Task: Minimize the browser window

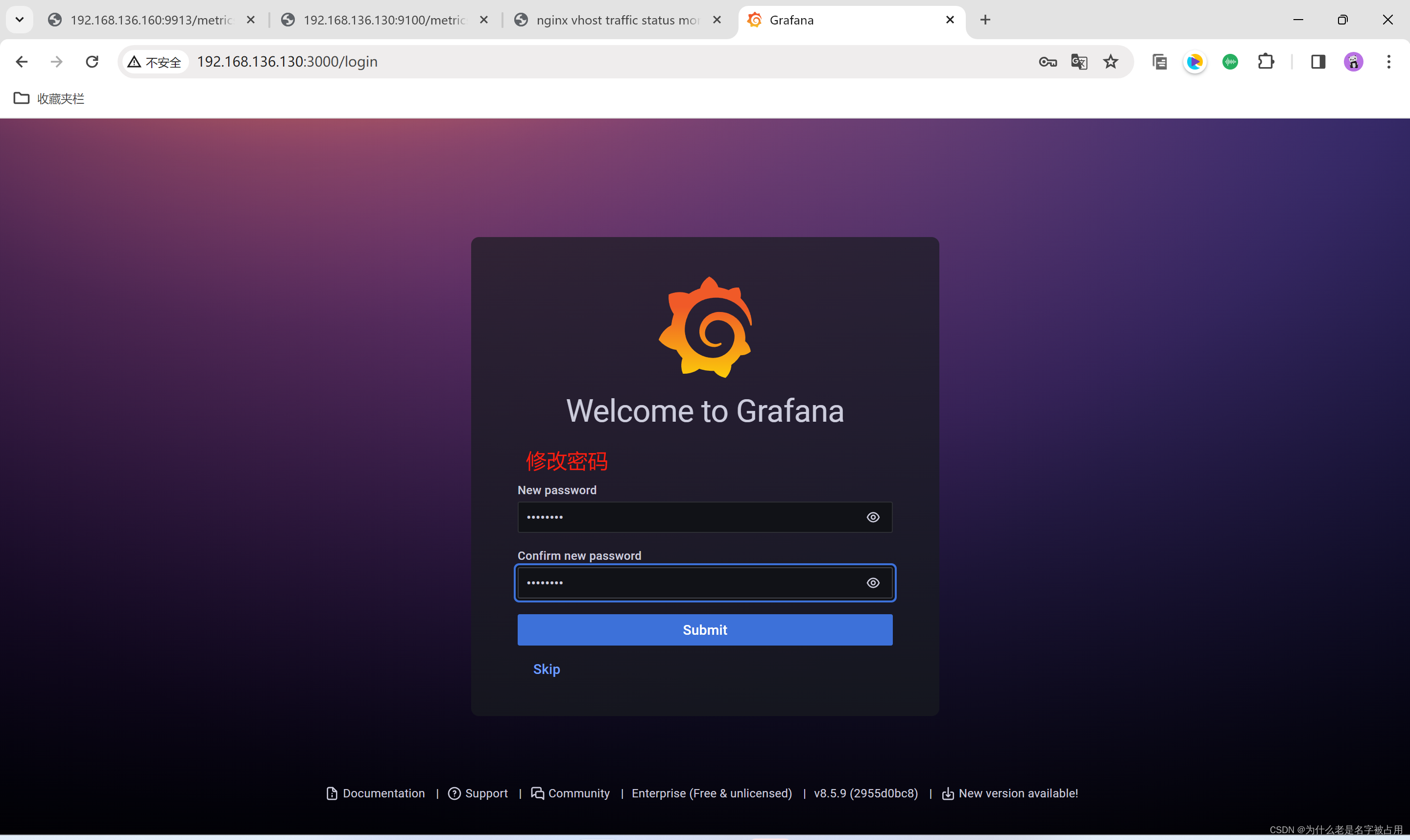Action: click(x=1298, y=21)
